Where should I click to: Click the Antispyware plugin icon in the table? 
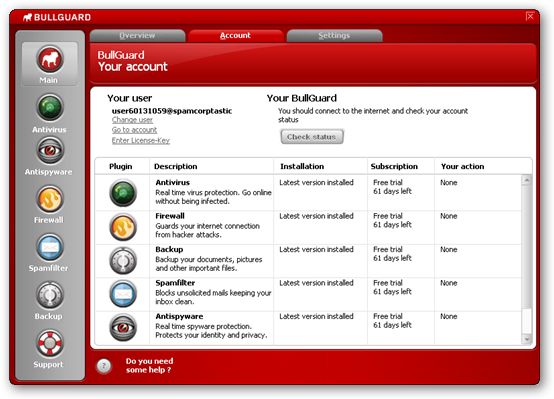tap(123, 327)
